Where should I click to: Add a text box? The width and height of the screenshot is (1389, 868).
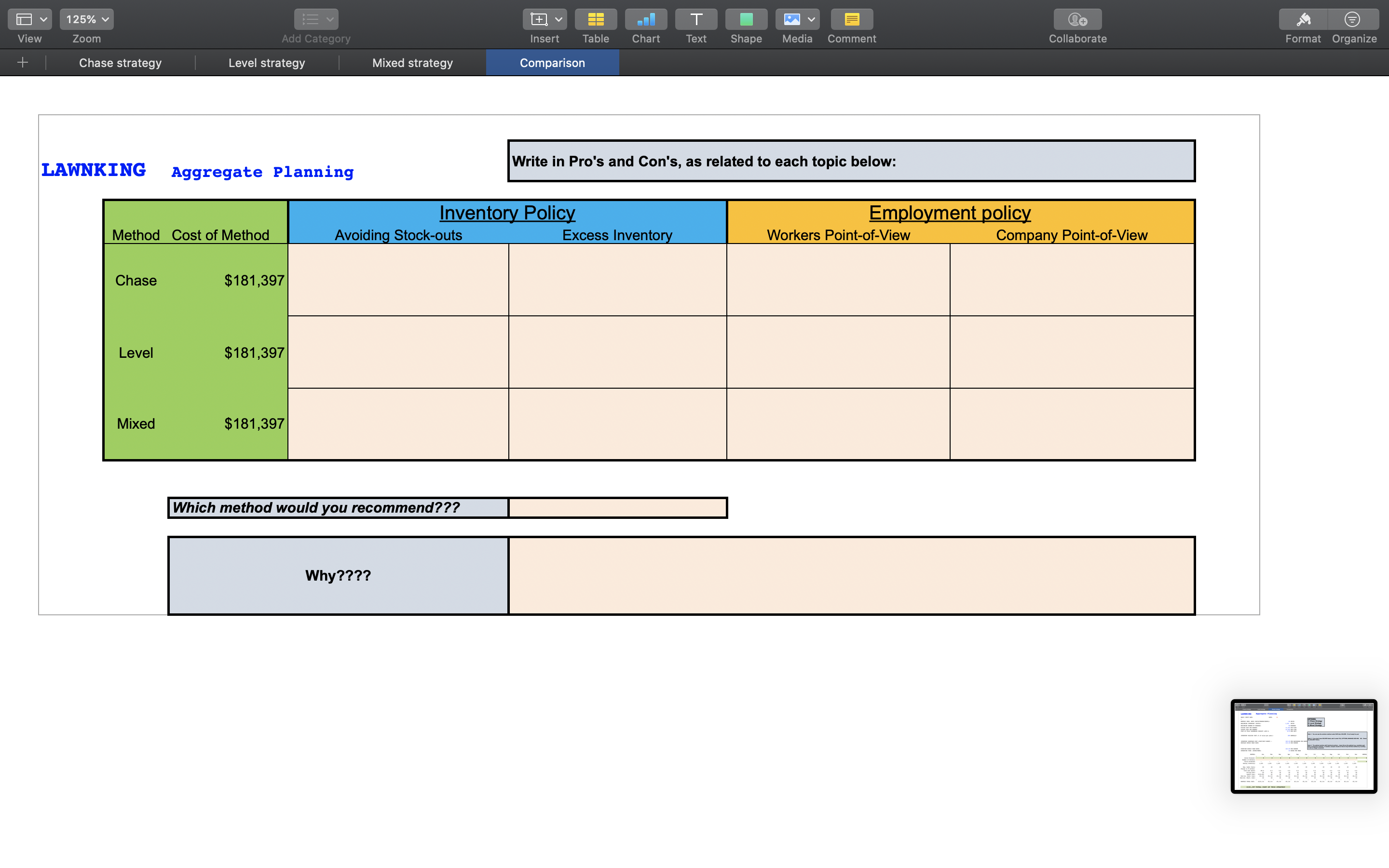point(695,19)
